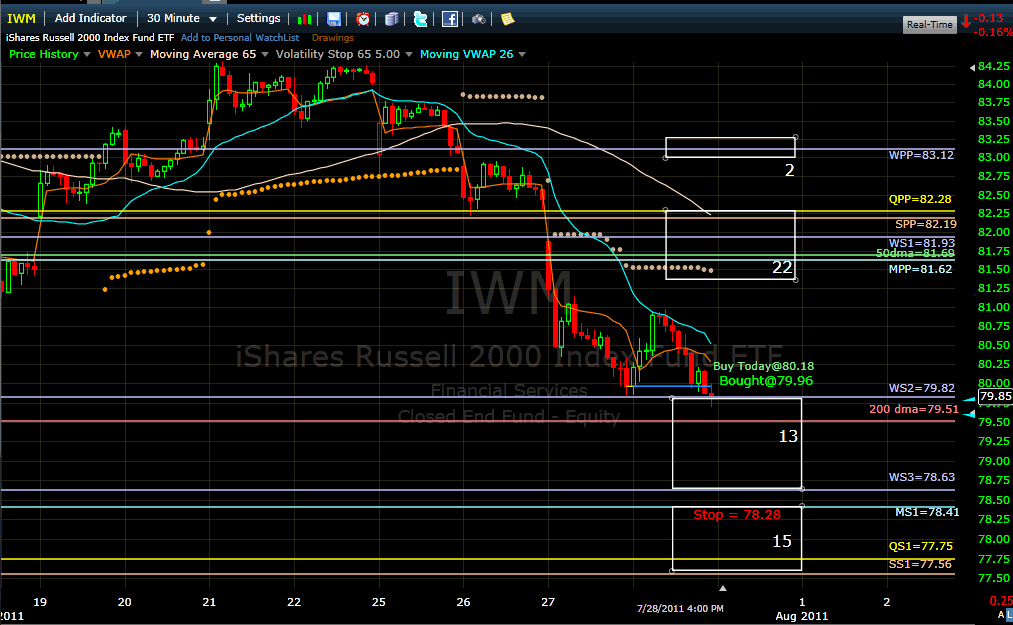Screen dimensions: 1013x625
Task: Open the chart type bars icon
Action: 304,19
